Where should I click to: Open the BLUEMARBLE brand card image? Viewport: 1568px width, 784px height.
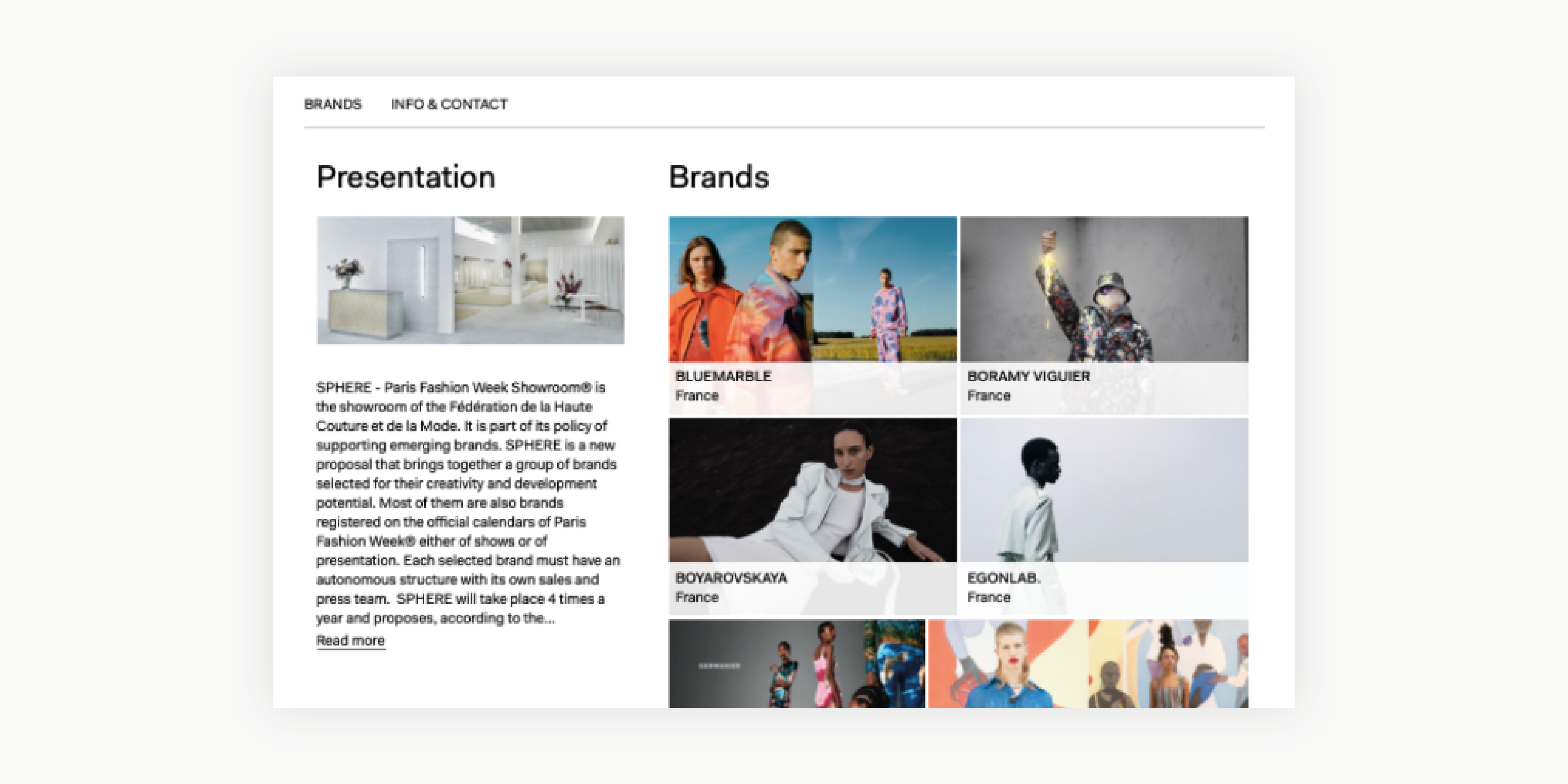813,289
